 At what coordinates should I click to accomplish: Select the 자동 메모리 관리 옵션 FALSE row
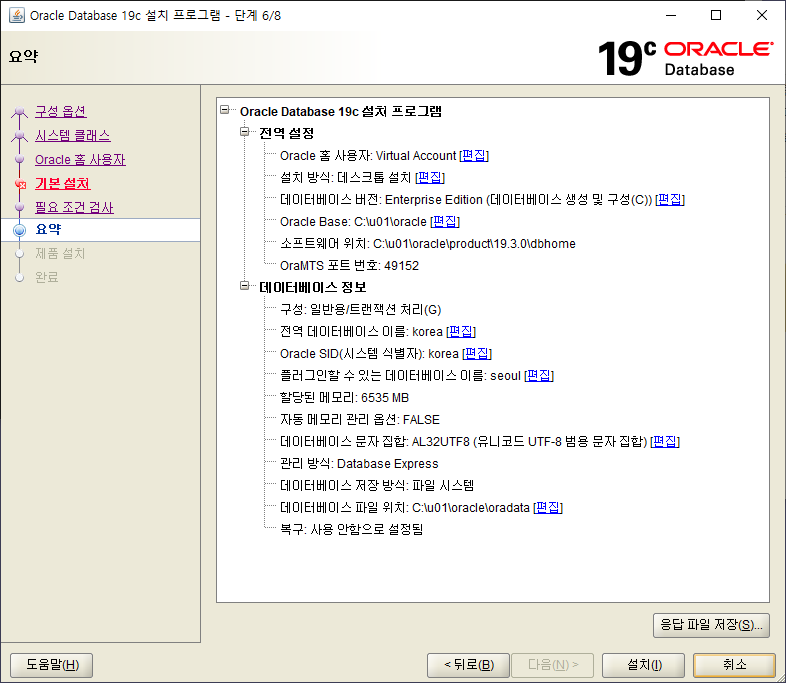360,419
